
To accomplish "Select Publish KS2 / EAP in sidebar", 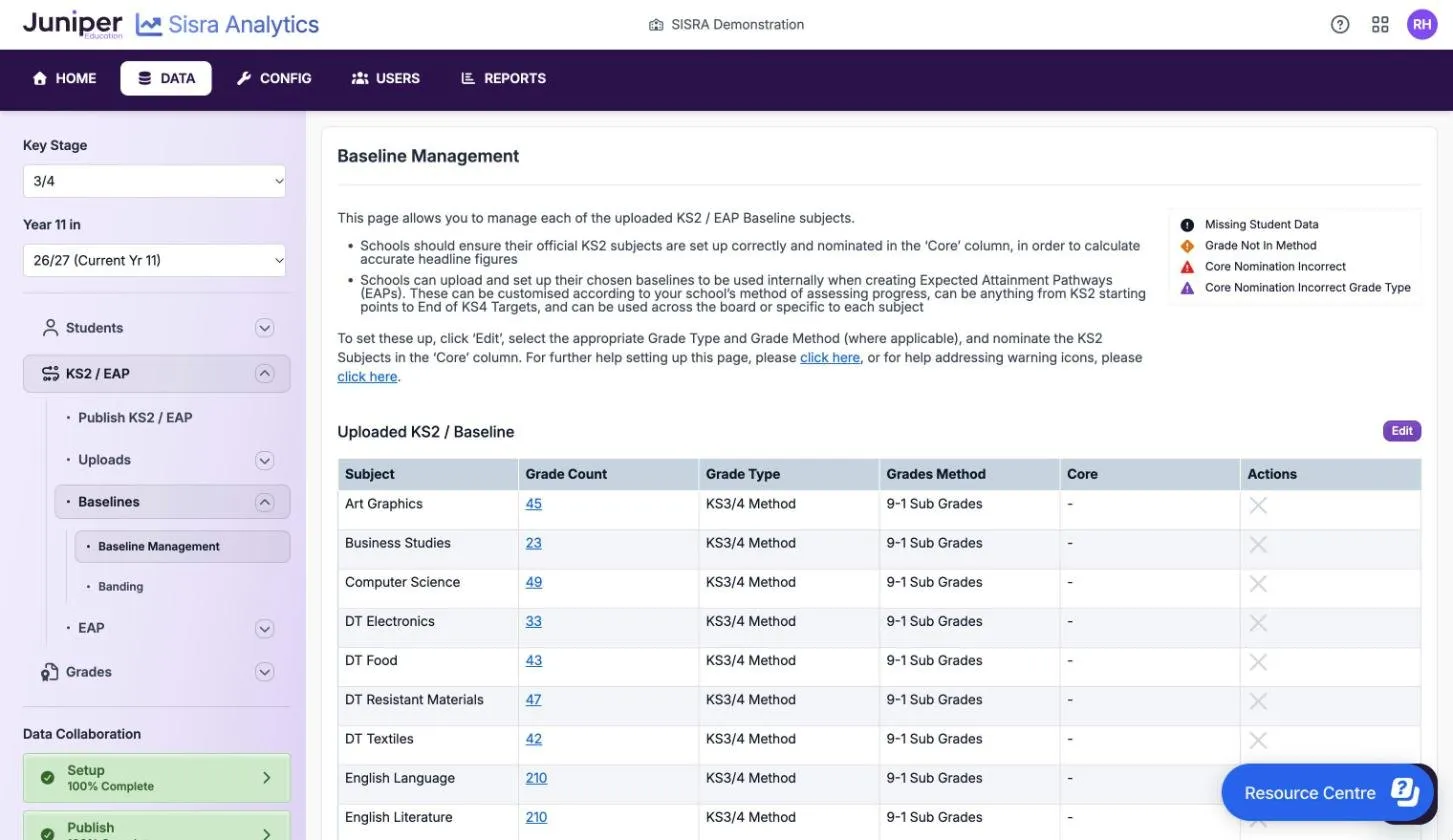I will coord(135,418).
